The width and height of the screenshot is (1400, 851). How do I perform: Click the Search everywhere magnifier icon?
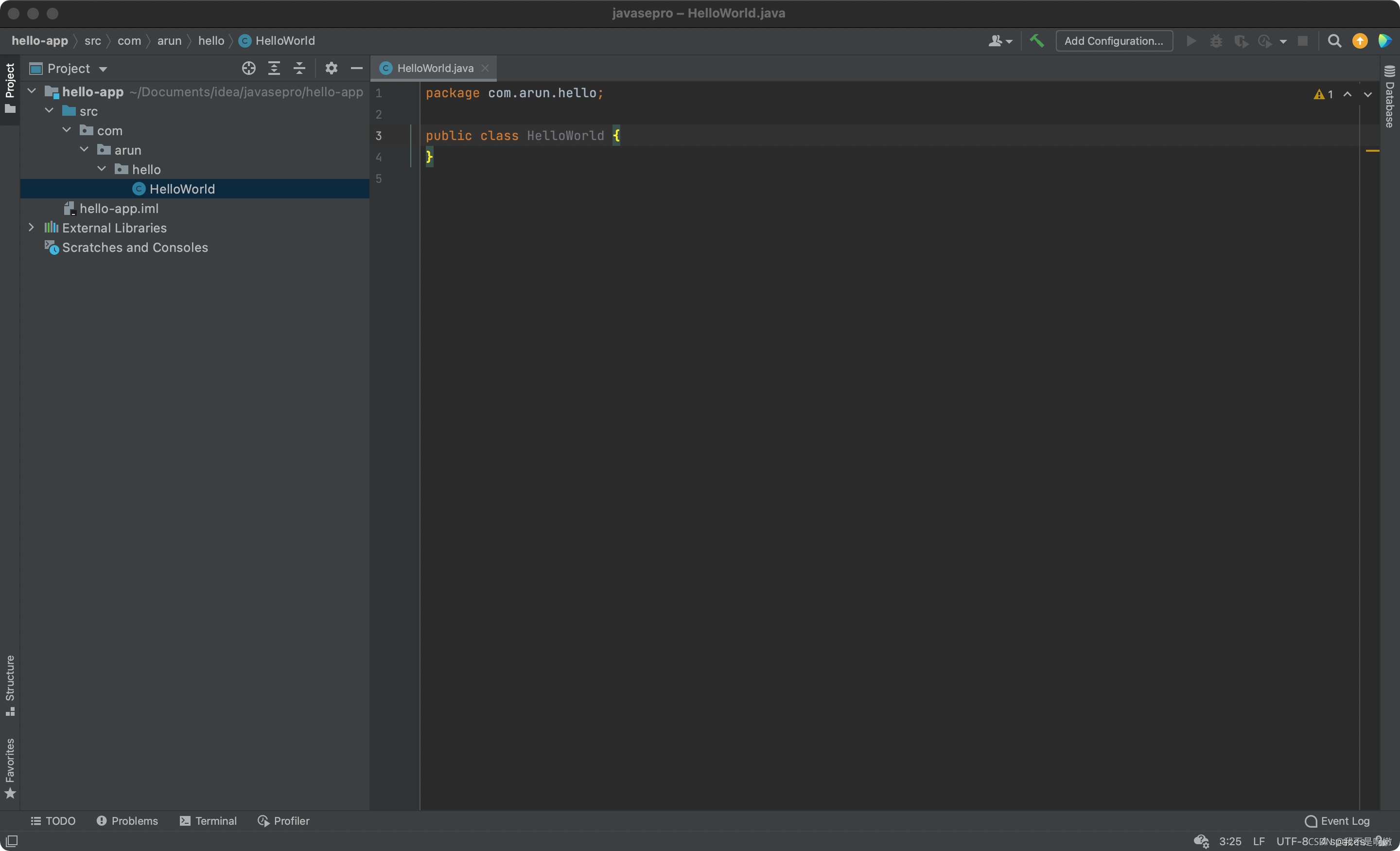[1335, 40]
